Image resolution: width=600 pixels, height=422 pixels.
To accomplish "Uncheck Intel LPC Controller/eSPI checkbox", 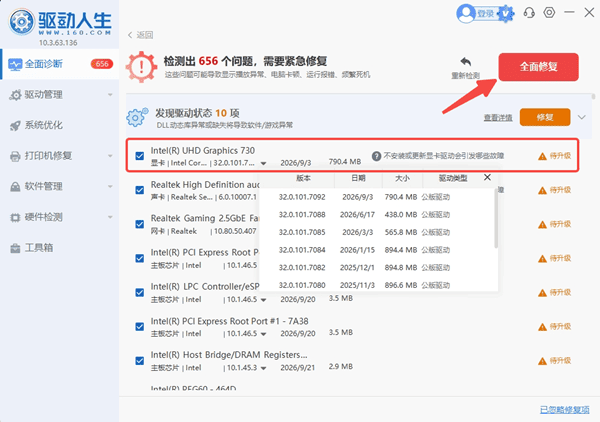I will coord(140,293).
